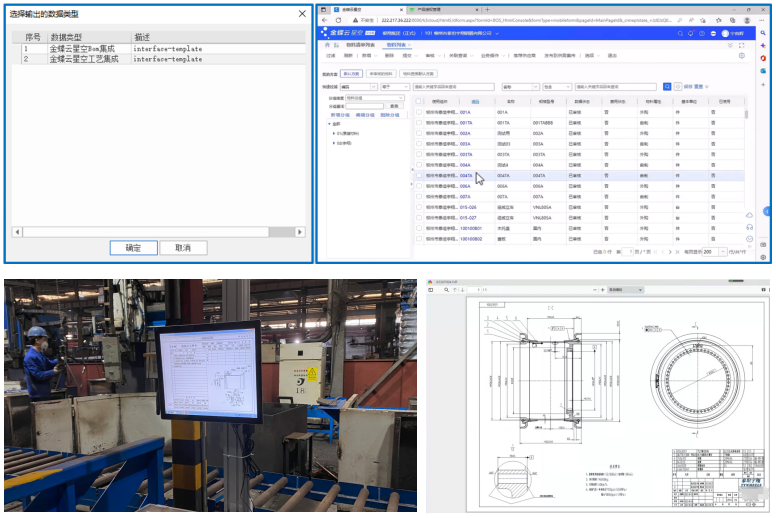Click the blue search magnifier button
Image resolution: width=776 pixels, height=518 pixels.
point(669,87)
